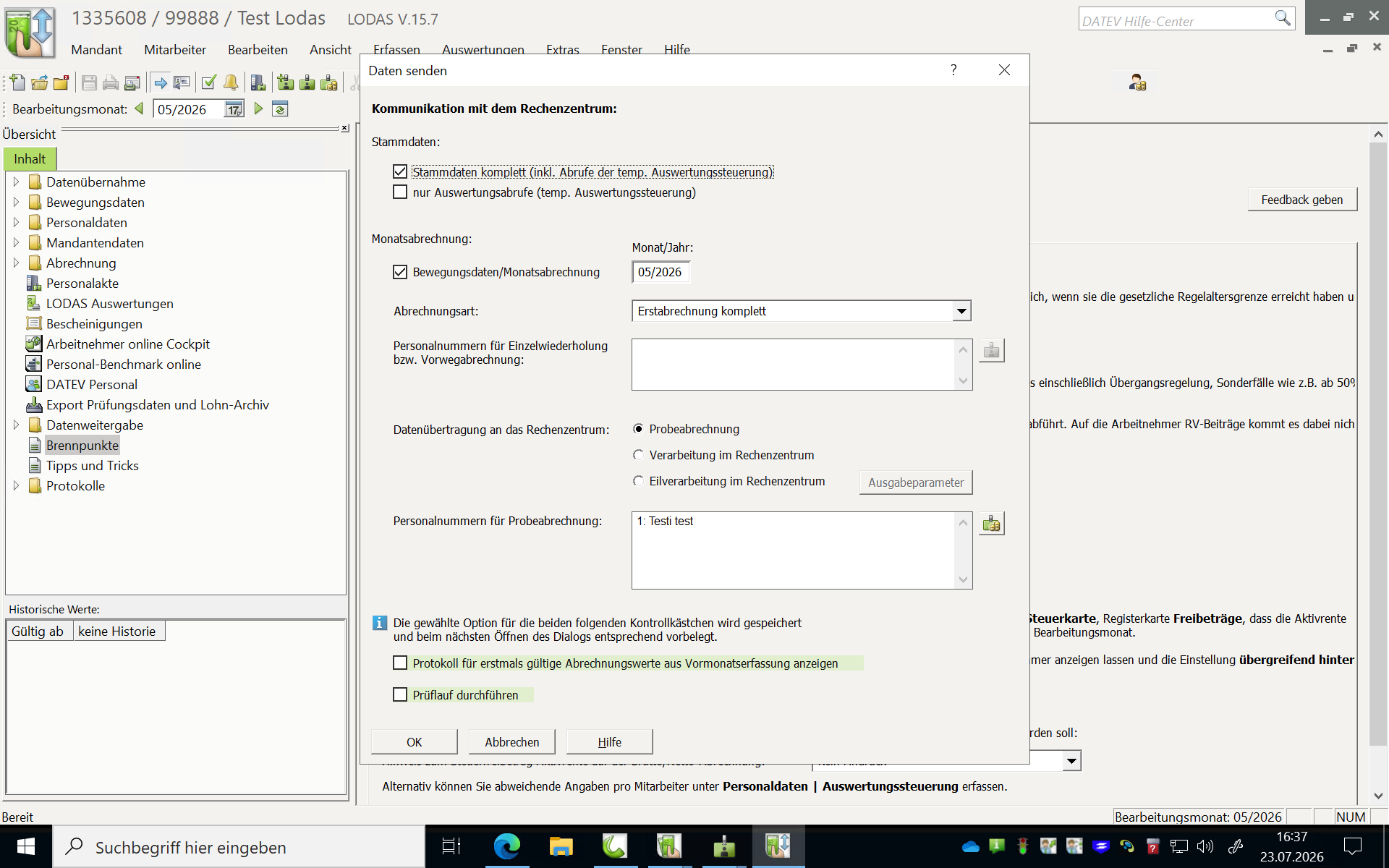This screenshot has width=1389, height=868.
Task: Switch to the Inhalt tab
Action: (x=30, y=159)
